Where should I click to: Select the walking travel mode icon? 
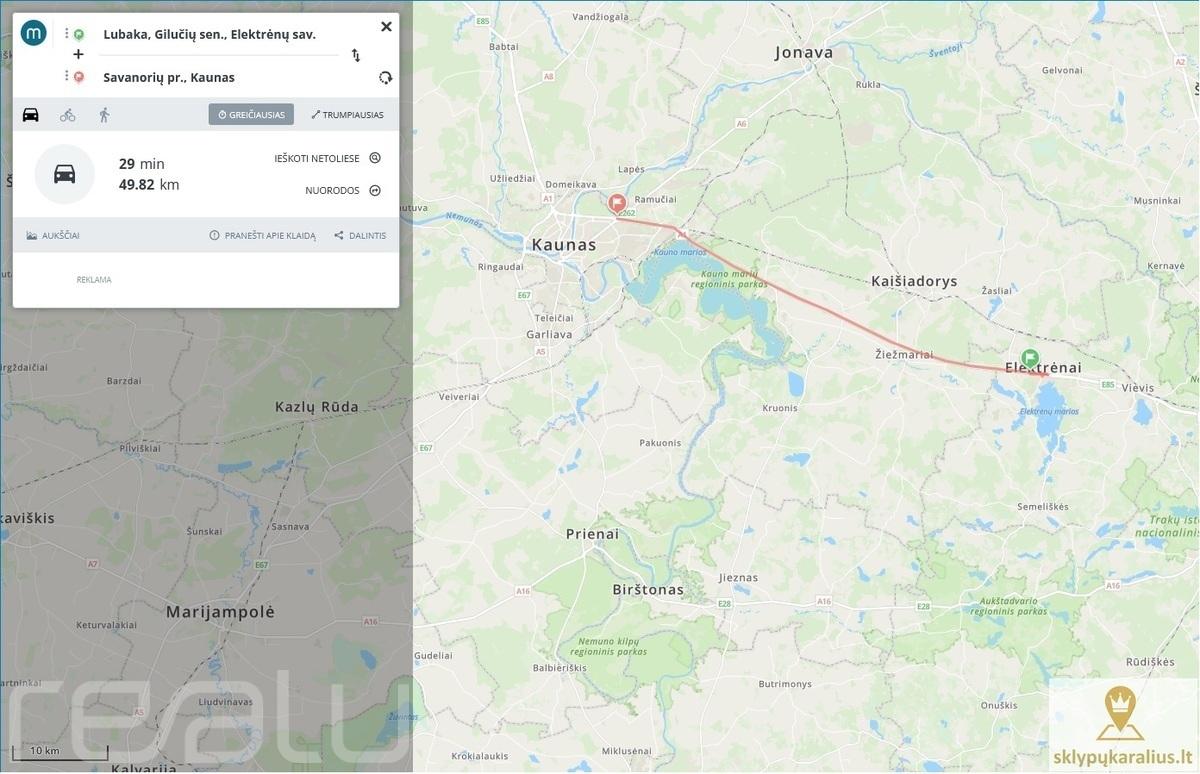tap(104, 115)
